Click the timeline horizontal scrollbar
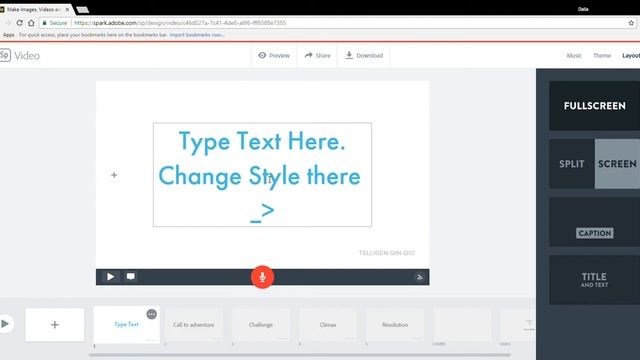The width and height of the screenshot is (640, 360). [x=300, y=355]
